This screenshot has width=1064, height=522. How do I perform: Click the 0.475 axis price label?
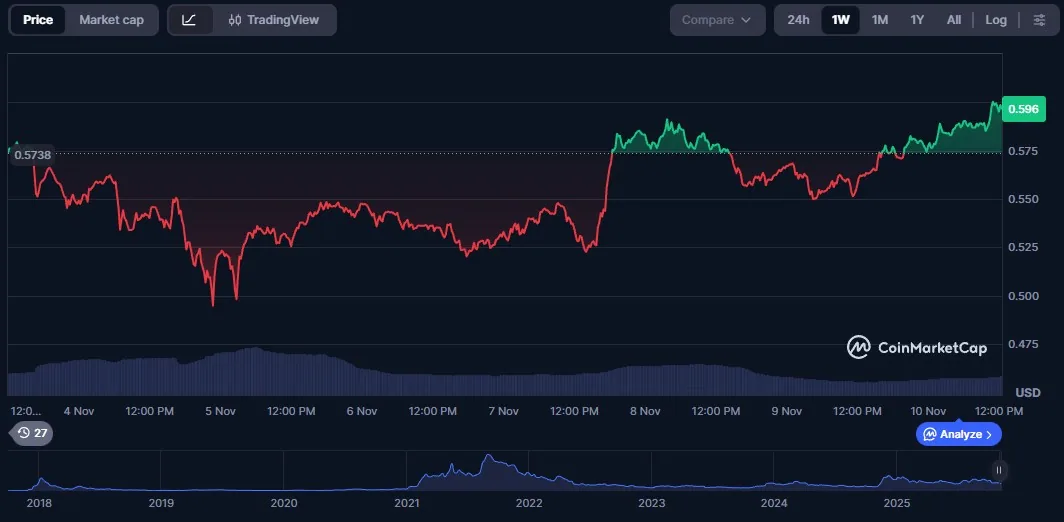point(1021,344)
